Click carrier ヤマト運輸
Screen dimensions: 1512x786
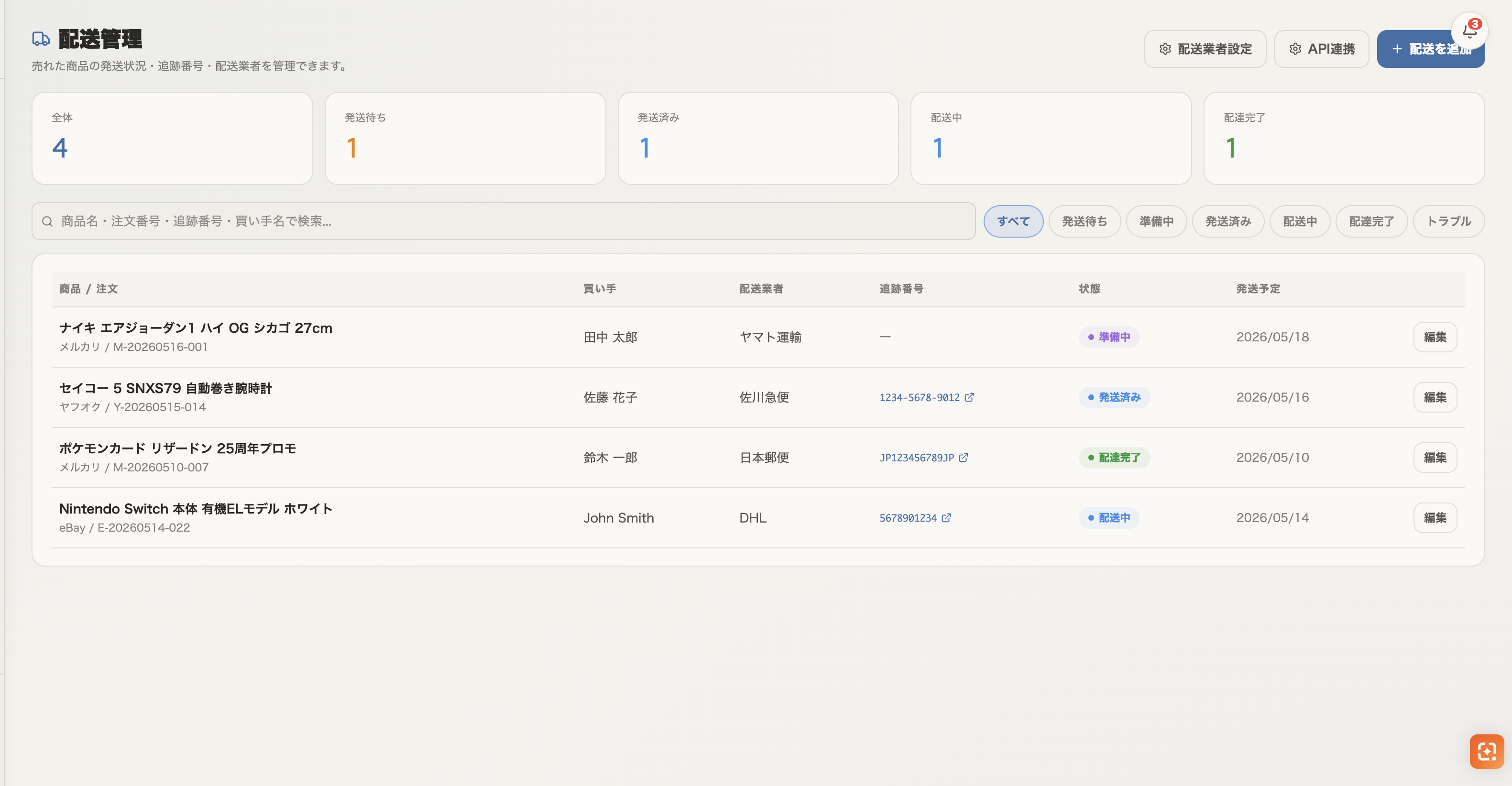pos(770,337)
